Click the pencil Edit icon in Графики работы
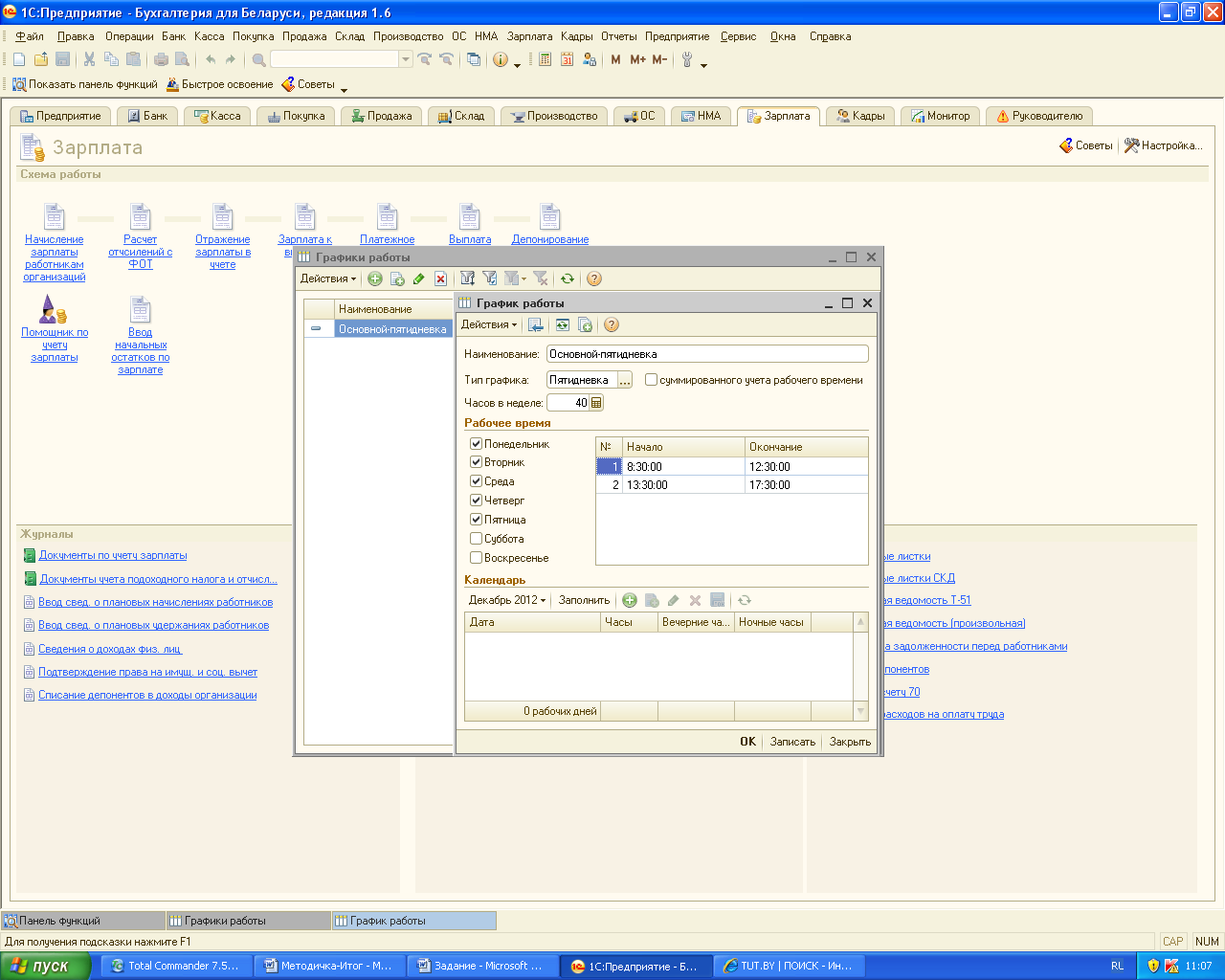The image size is (1225, 980). click(x=418, y=278)
